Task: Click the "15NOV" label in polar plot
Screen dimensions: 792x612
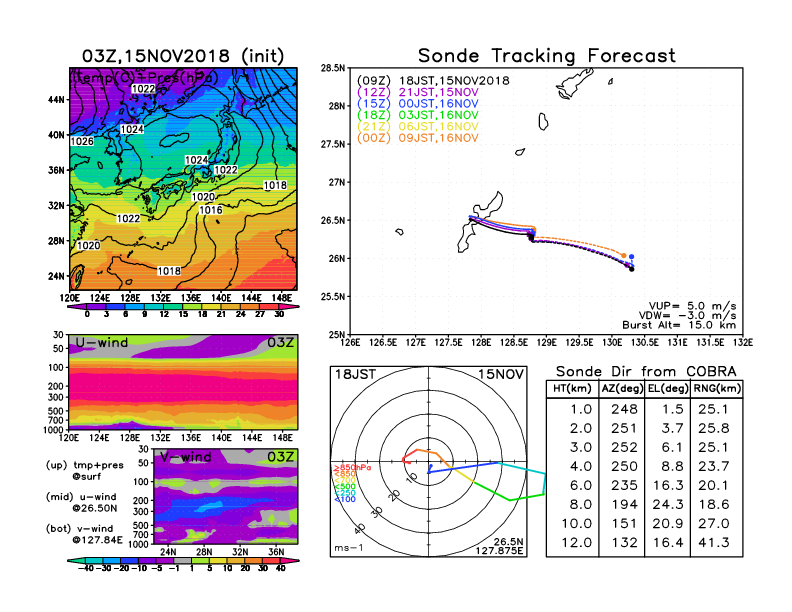Action: (501, 375)
